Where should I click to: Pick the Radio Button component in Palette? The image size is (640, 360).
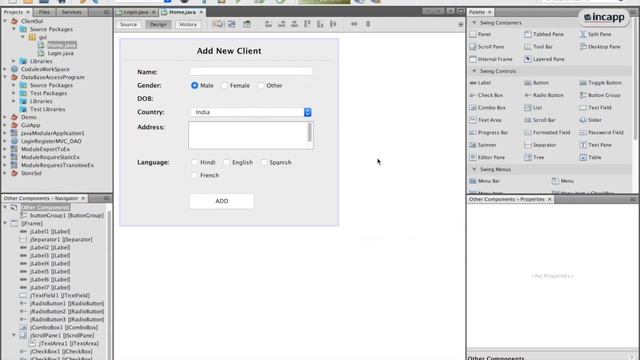(x=544, y=95)
